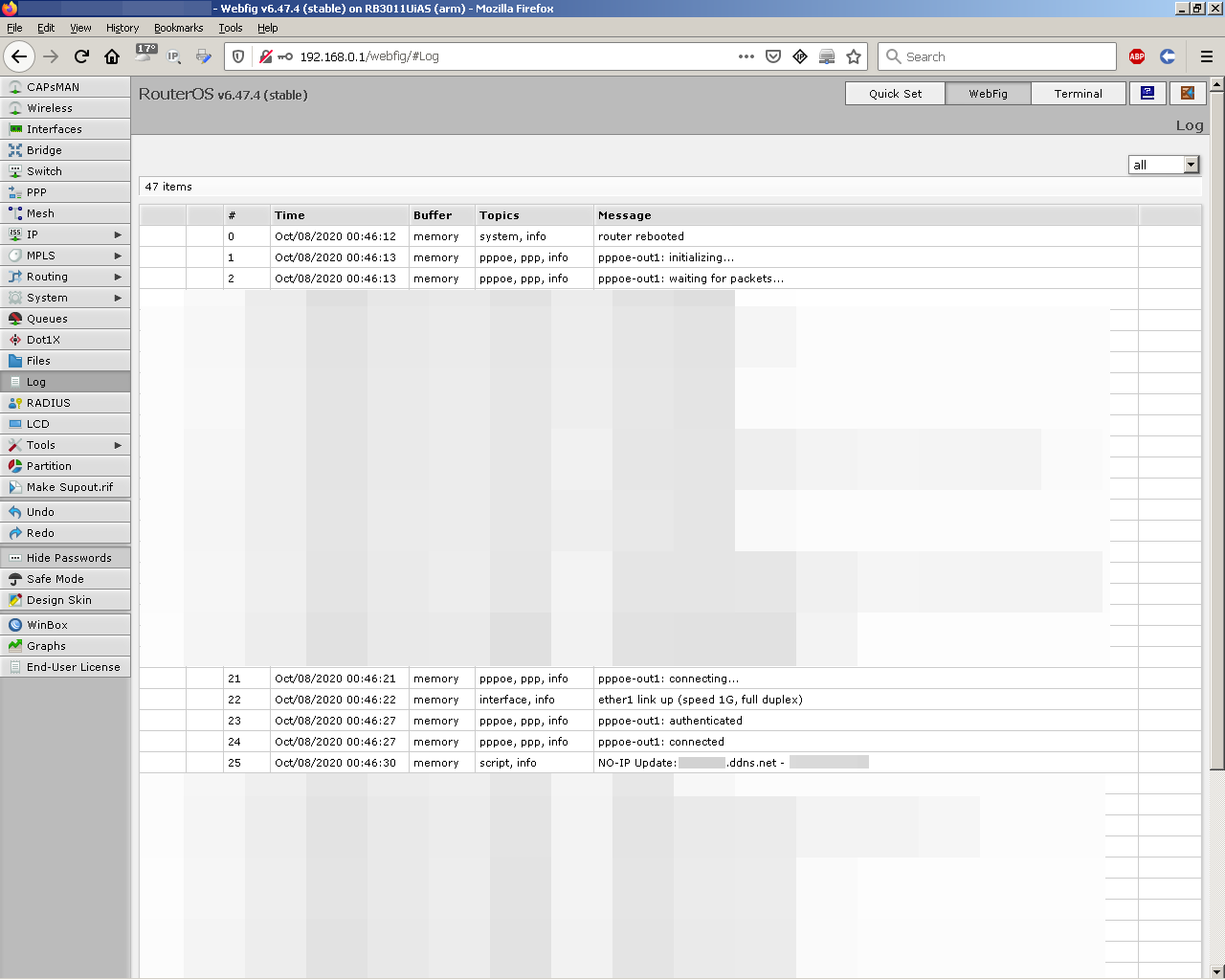Open the Files section

click(x=65, y=361)
